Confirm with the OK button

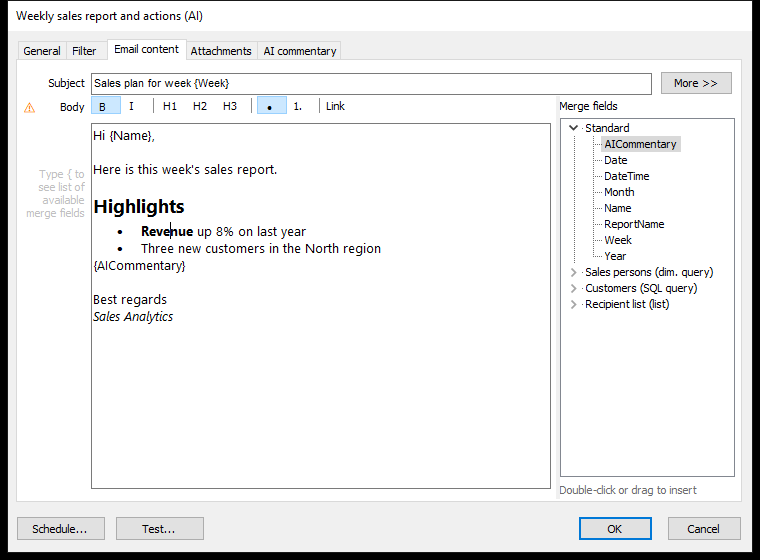(615, 528)
